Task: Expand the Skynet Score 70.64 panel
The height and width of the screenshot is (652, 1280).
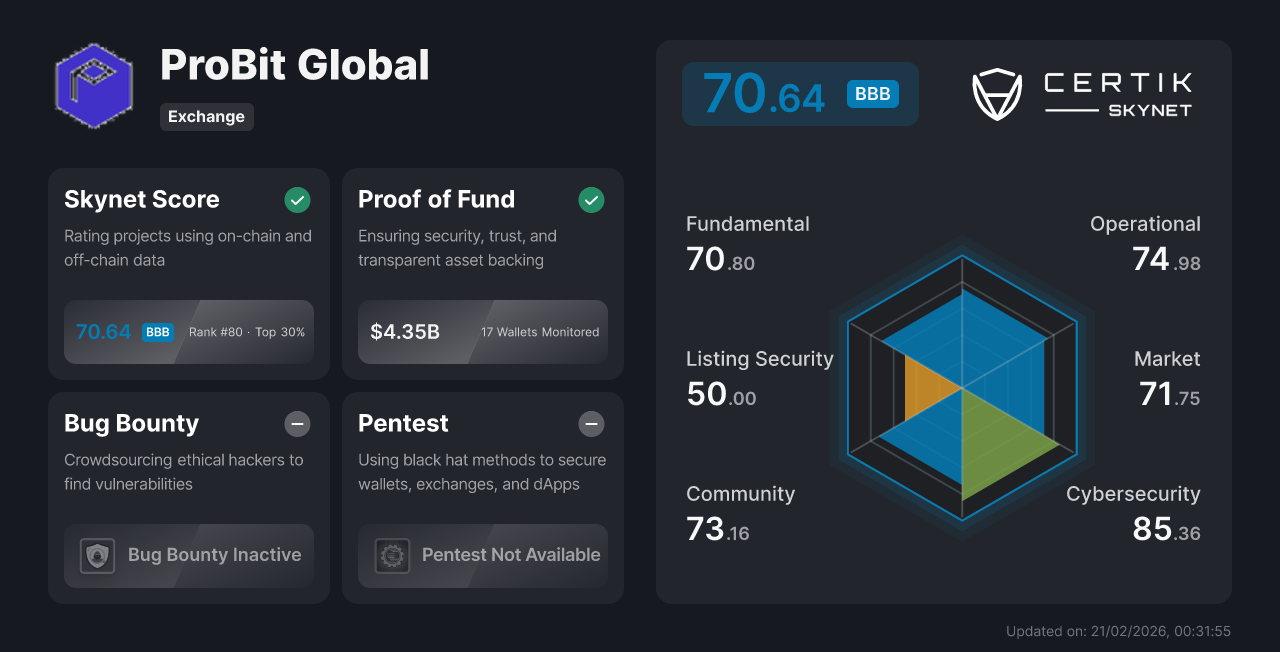Action: [x=188, y=332]
